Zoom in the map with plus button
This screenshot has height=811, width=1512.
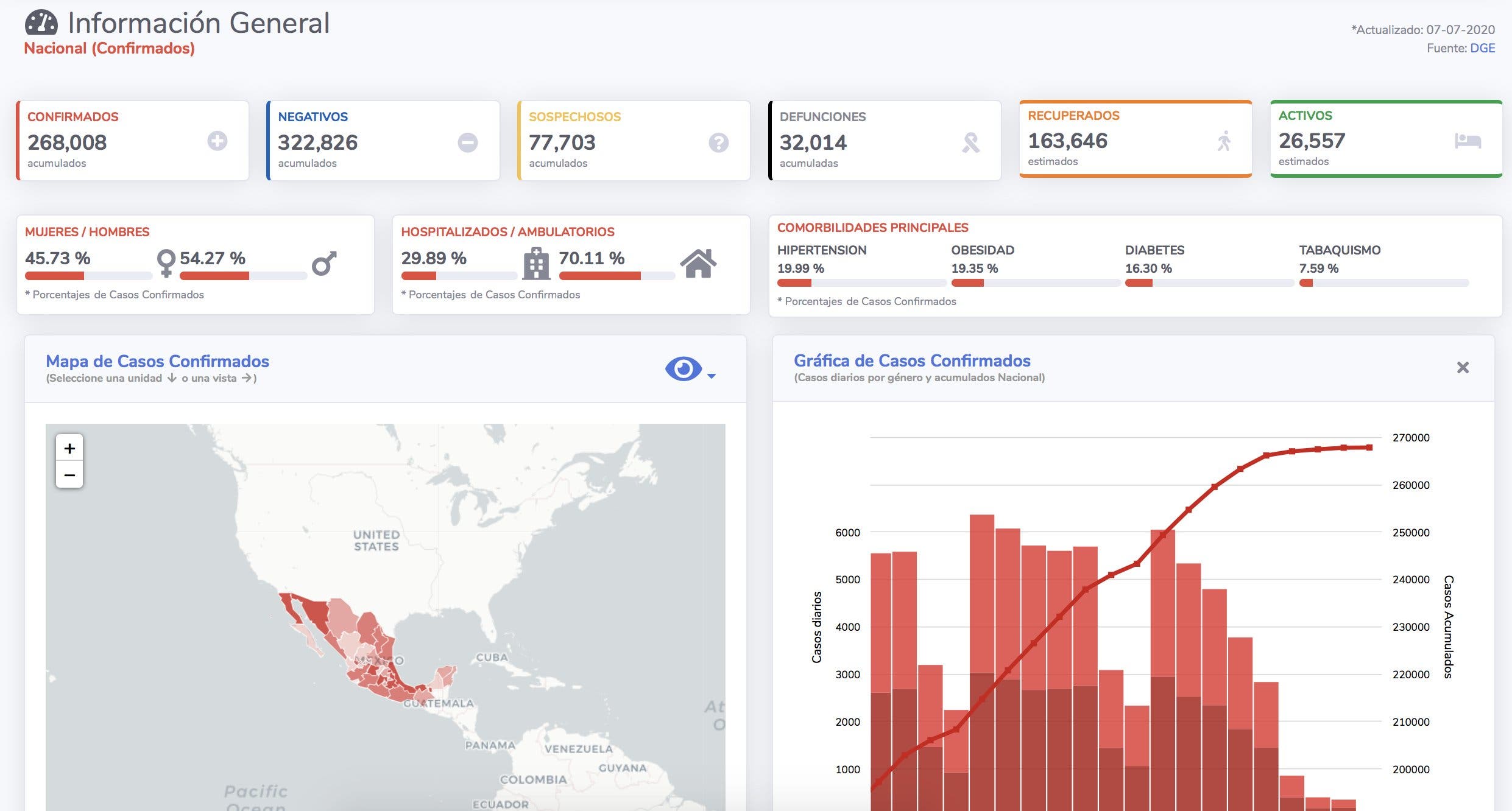pos(69,448)
